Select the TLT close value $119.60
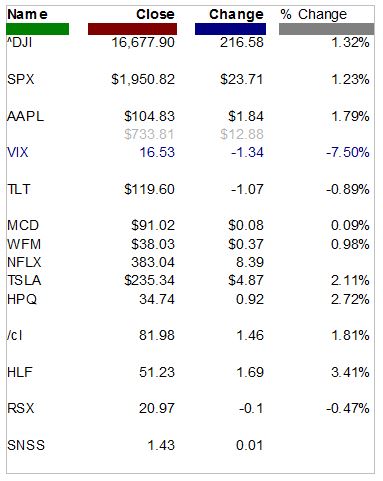 (x=149, y=189)
